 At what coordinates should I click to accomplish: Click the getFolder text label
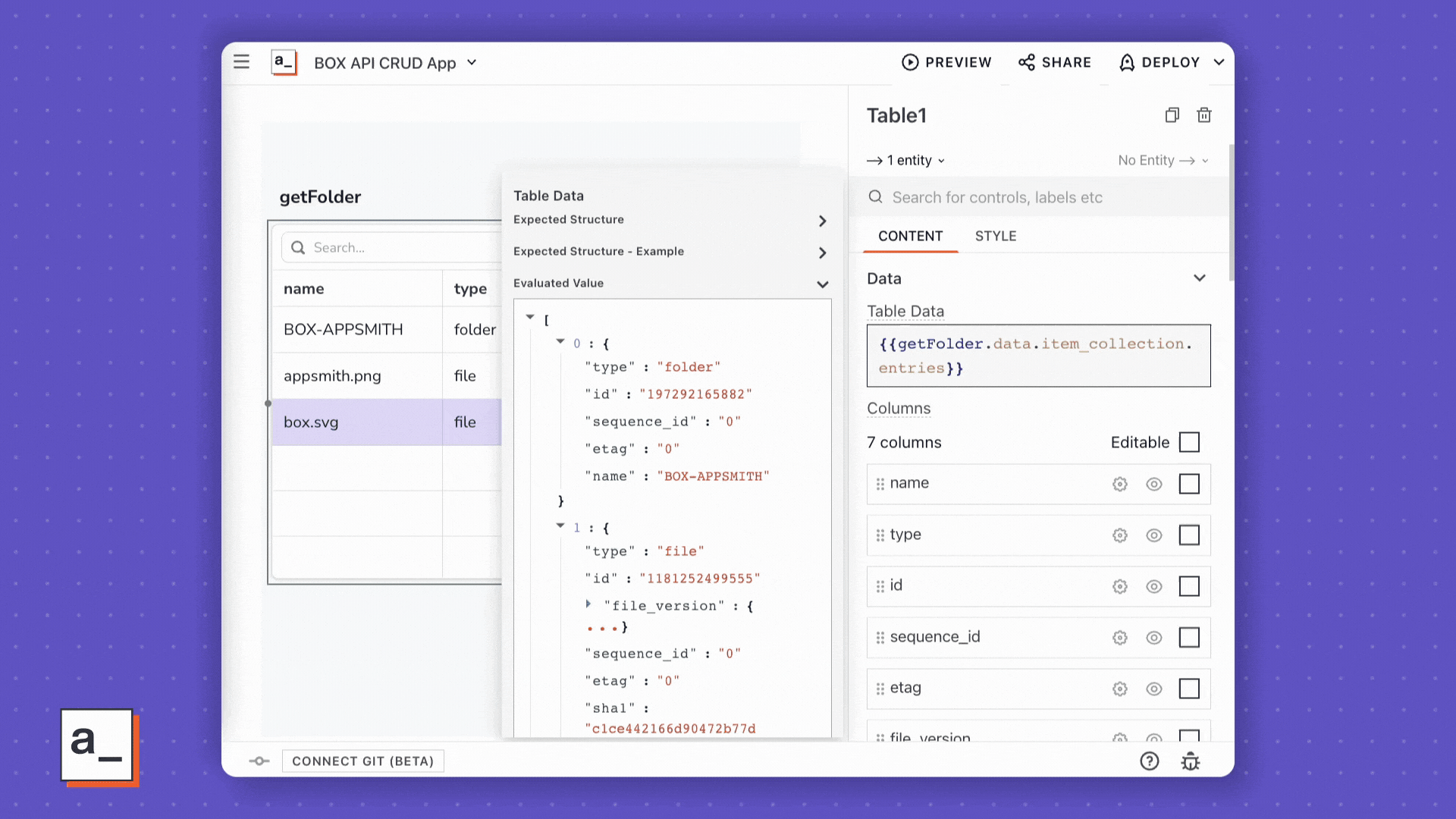click(320, 197)
